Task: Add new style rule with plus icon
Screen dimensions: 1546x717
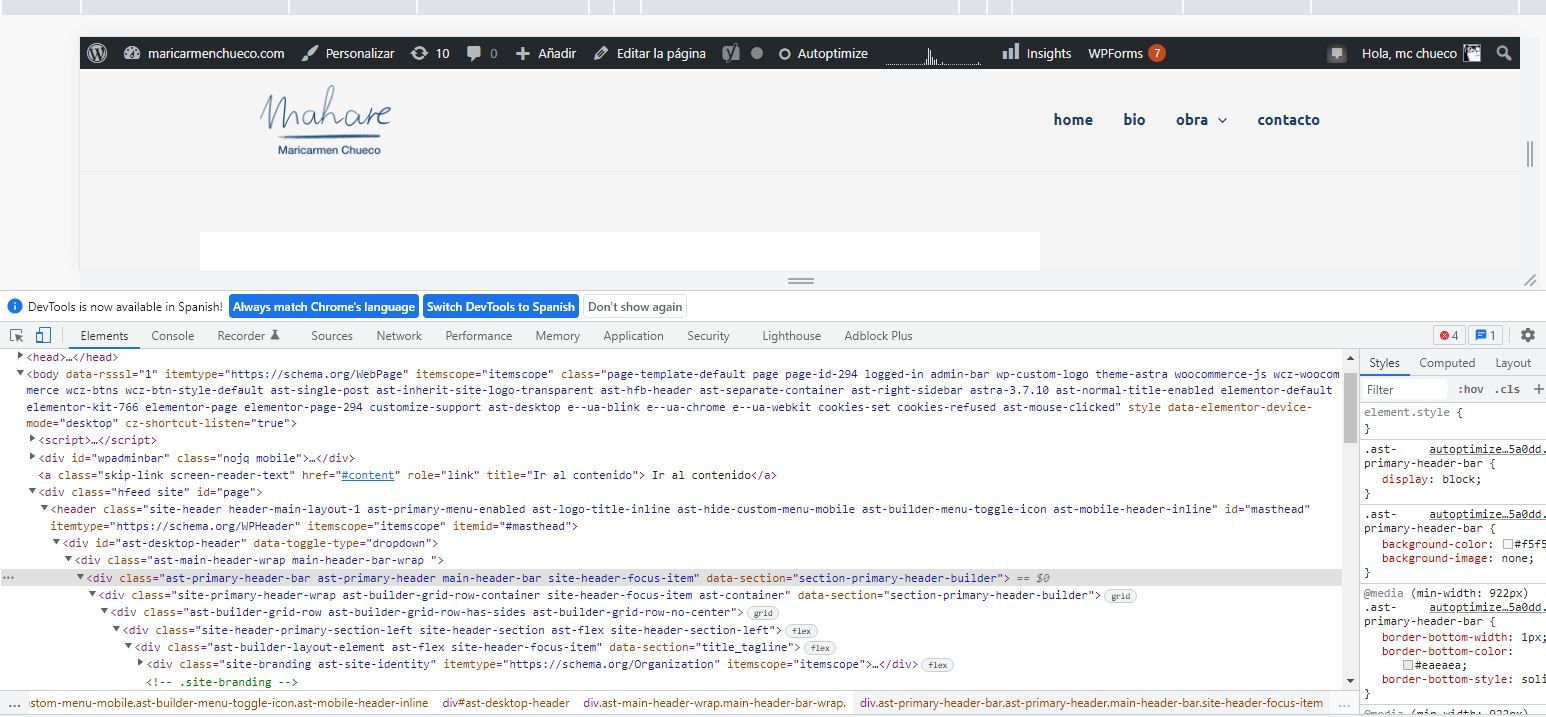Action: pyautogui.click(x=1538, y=389)
